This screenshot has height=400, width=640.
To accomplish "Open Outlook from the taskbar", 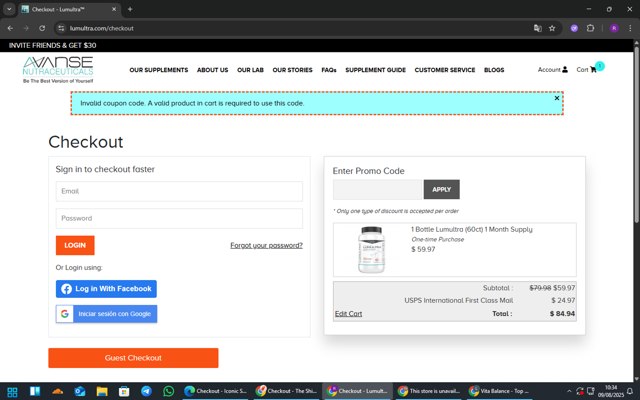I will click(80, 392).
